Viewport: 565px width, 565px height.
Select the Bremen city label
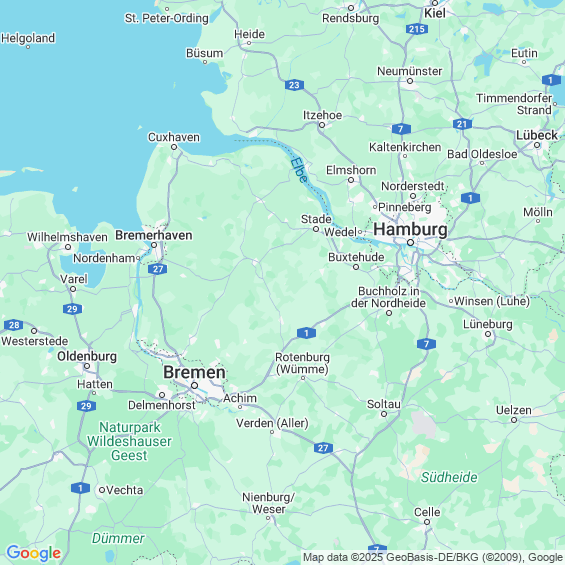pos(194,372)
